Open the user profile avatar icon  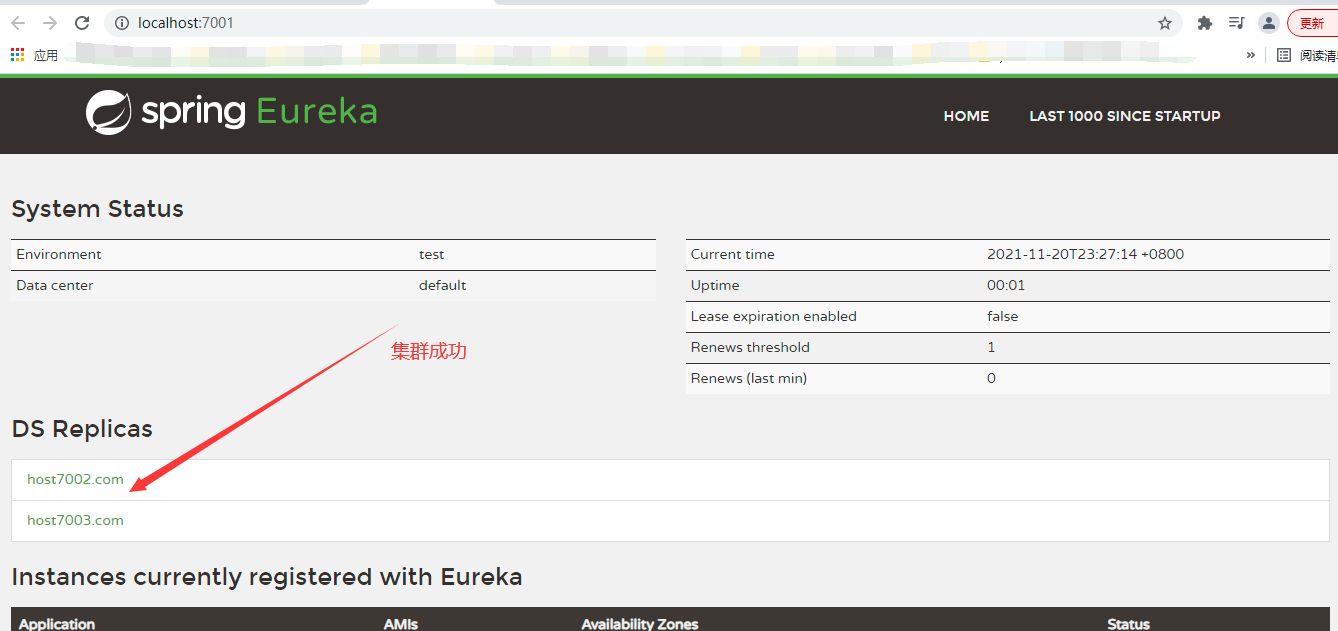[x=1269, y=23]
